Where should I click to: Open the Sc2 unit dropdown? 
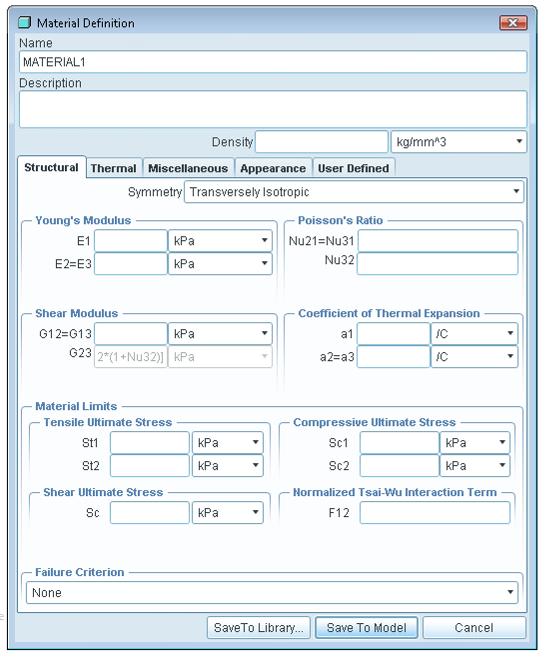(475, 466)
